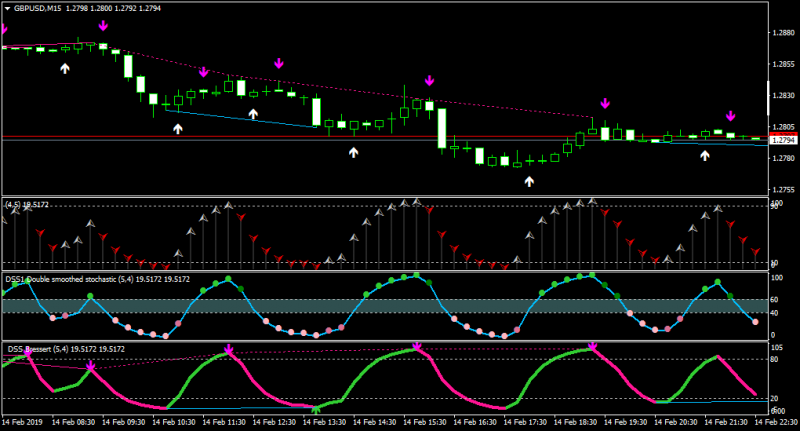Click the last pink dot on DSS1 stochastic line
Viewport: 800px width, 431px height.
(756, 322)
